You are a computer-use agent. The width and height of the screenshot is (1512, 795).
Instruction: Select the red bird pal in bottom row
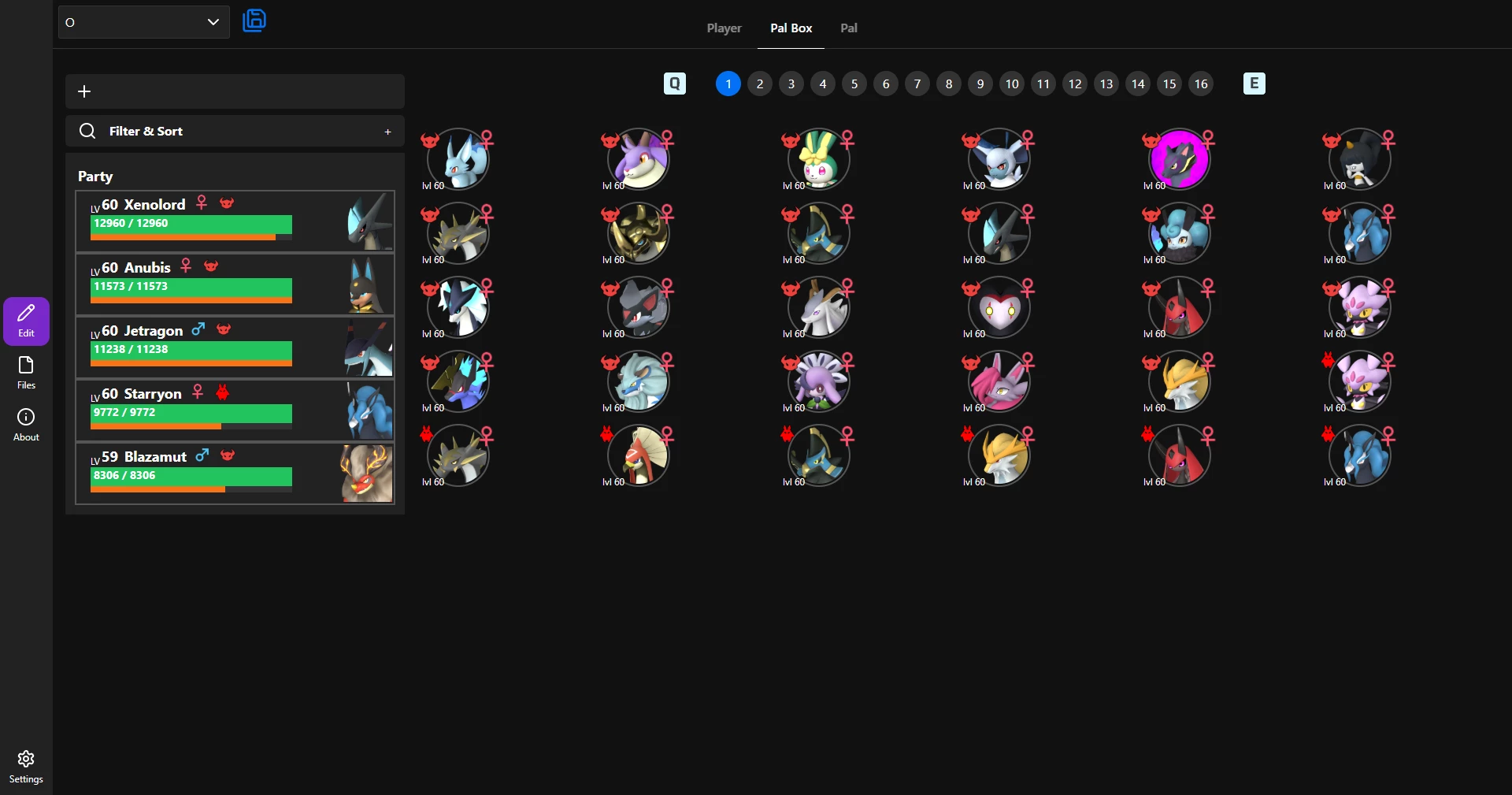pyautogui.click(x=638, y=455)
